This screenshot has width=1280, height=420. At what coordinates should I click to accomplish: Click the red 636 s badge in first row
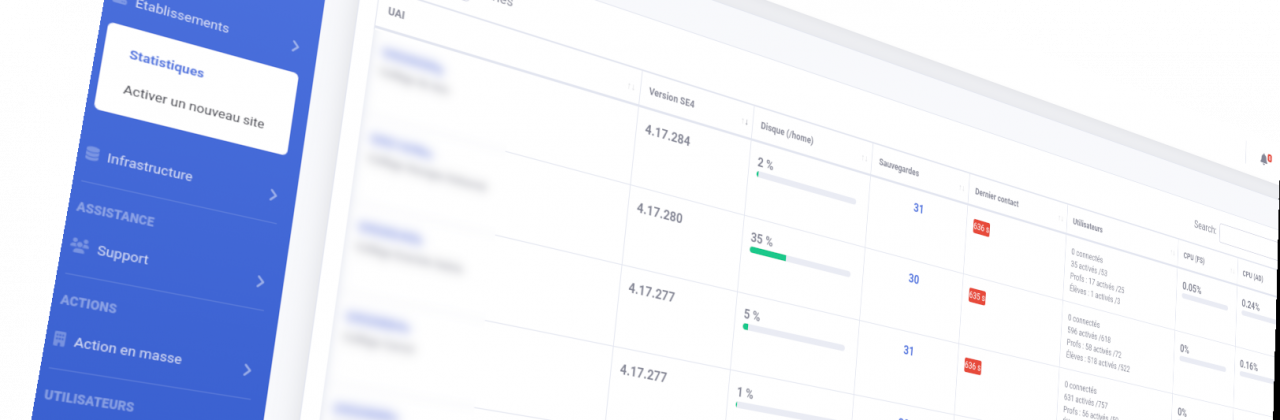(x=981, y=228)
